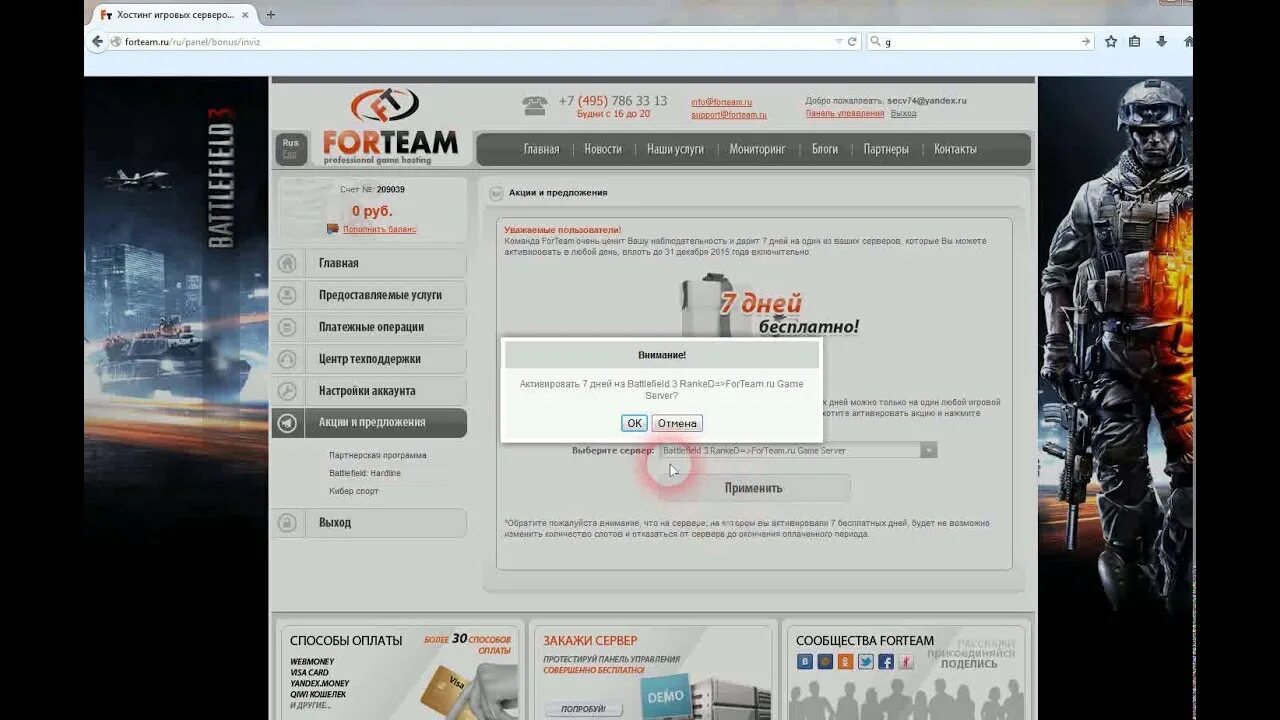Image resolution: width=1280 pixels, height=720 pixels.
Task: Open the Facebook community icon
Action: 886,661
